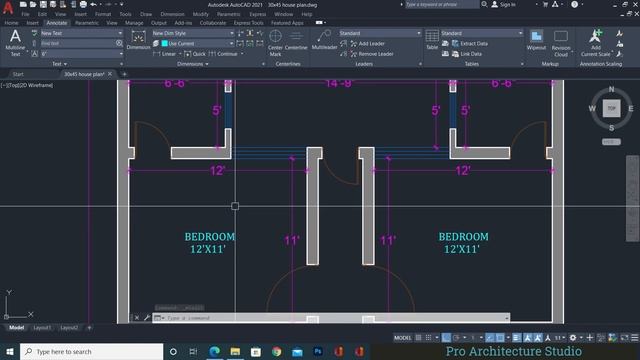Expand the Dimensions panel

[193, 64]
